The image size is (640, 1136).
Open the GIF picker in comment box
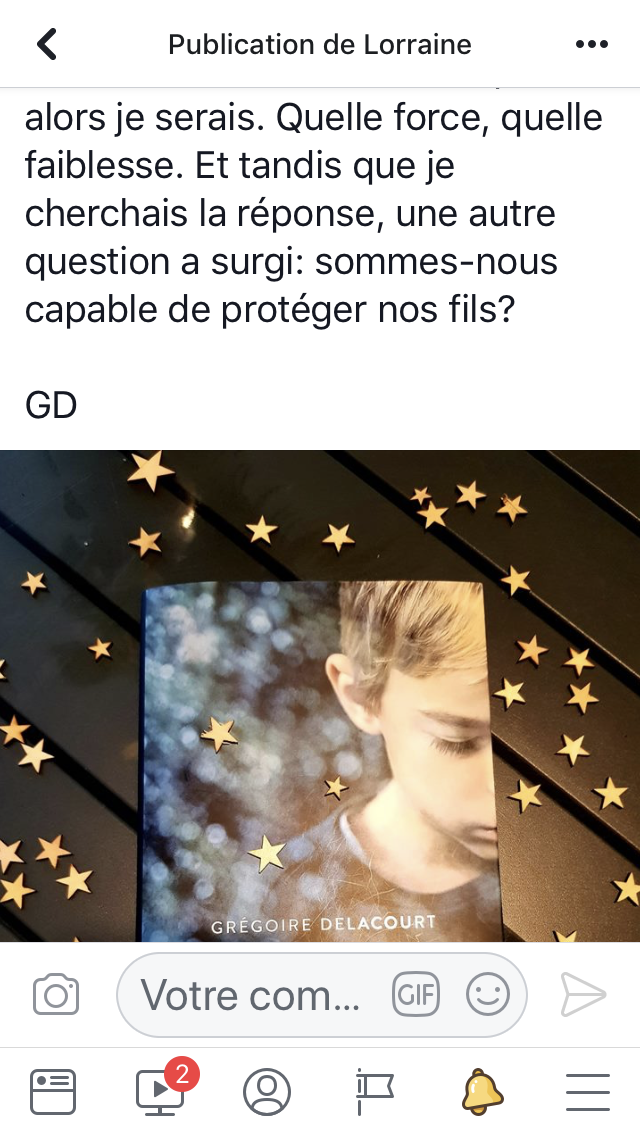tap(416, 994)
